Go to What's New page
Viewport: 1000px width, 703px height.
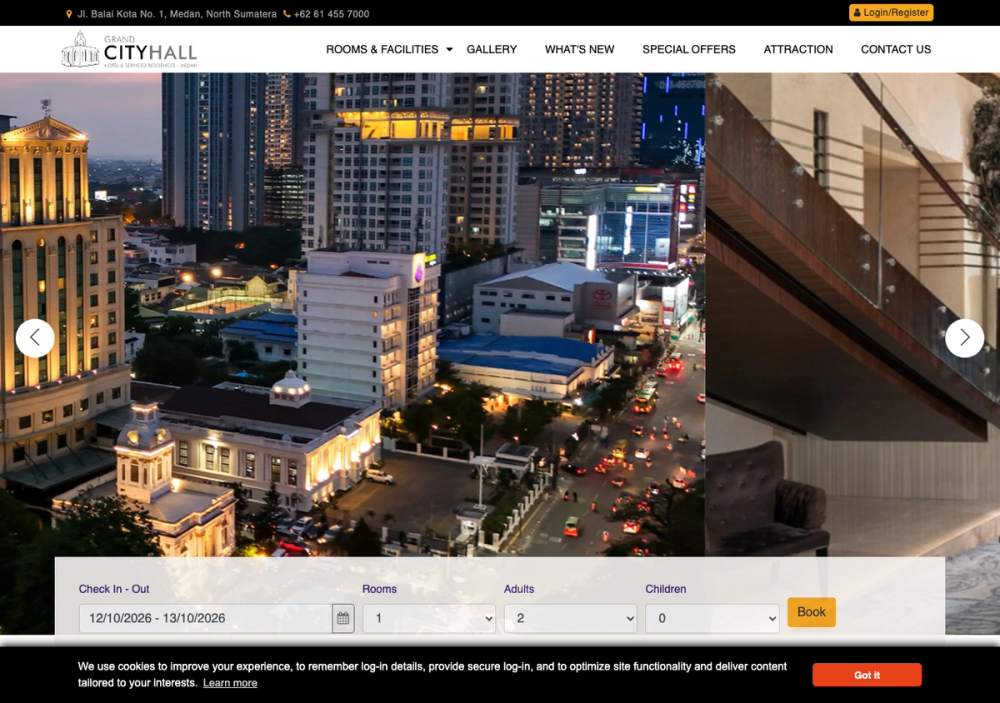tap(580, 49)
